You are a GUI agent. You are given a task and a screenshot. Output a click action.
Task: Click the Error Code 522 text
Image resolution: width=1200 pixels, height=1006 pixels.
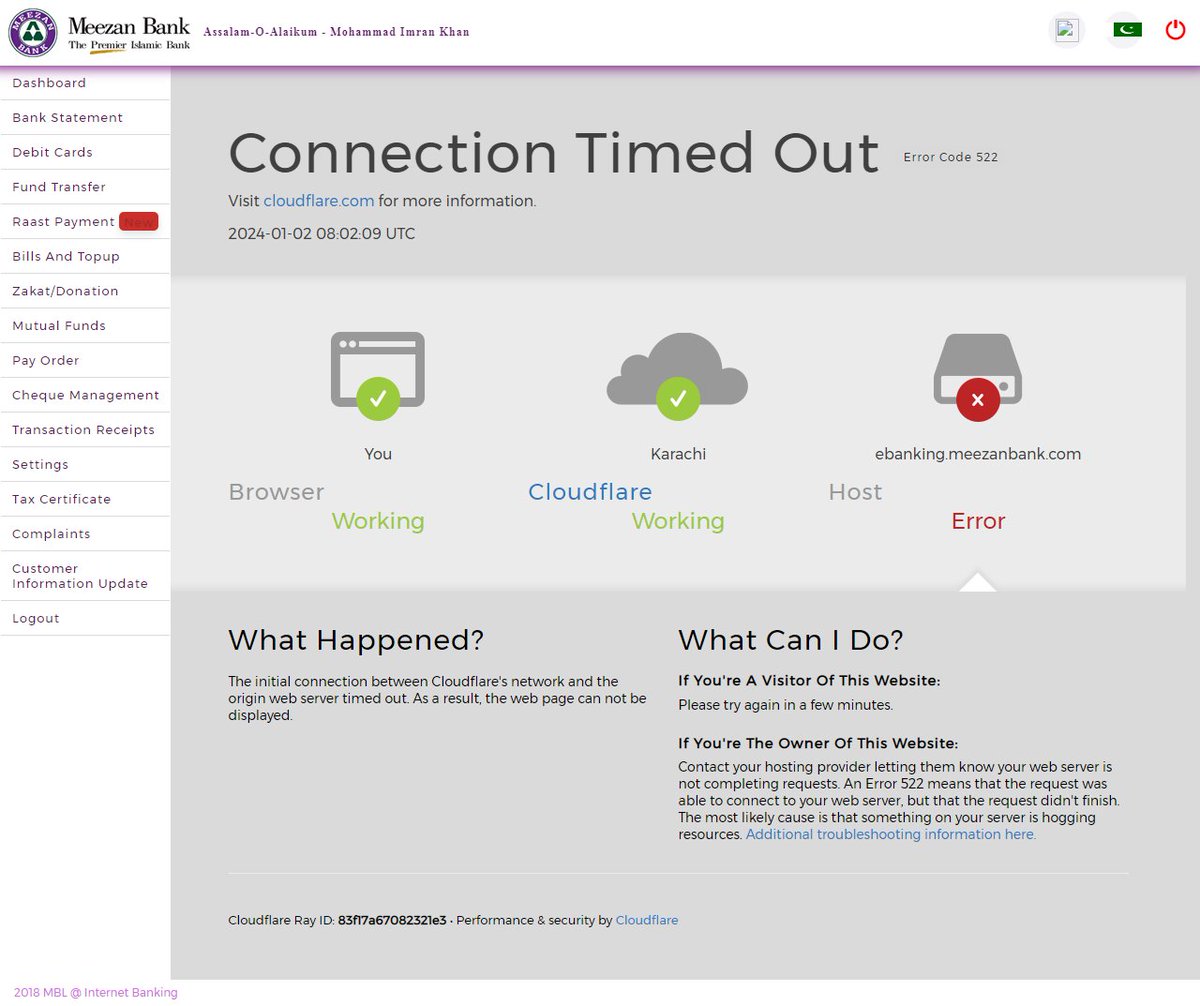click(x=950, y=157)
